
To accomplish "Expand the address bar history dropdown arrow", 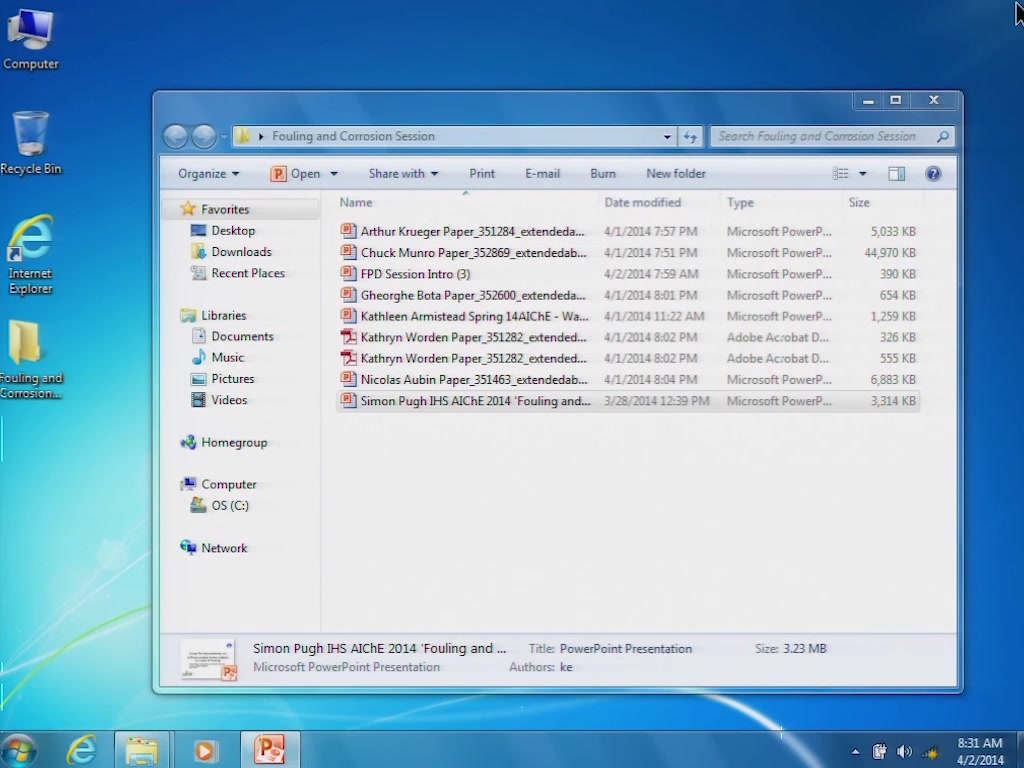I will tap(667, 136).
